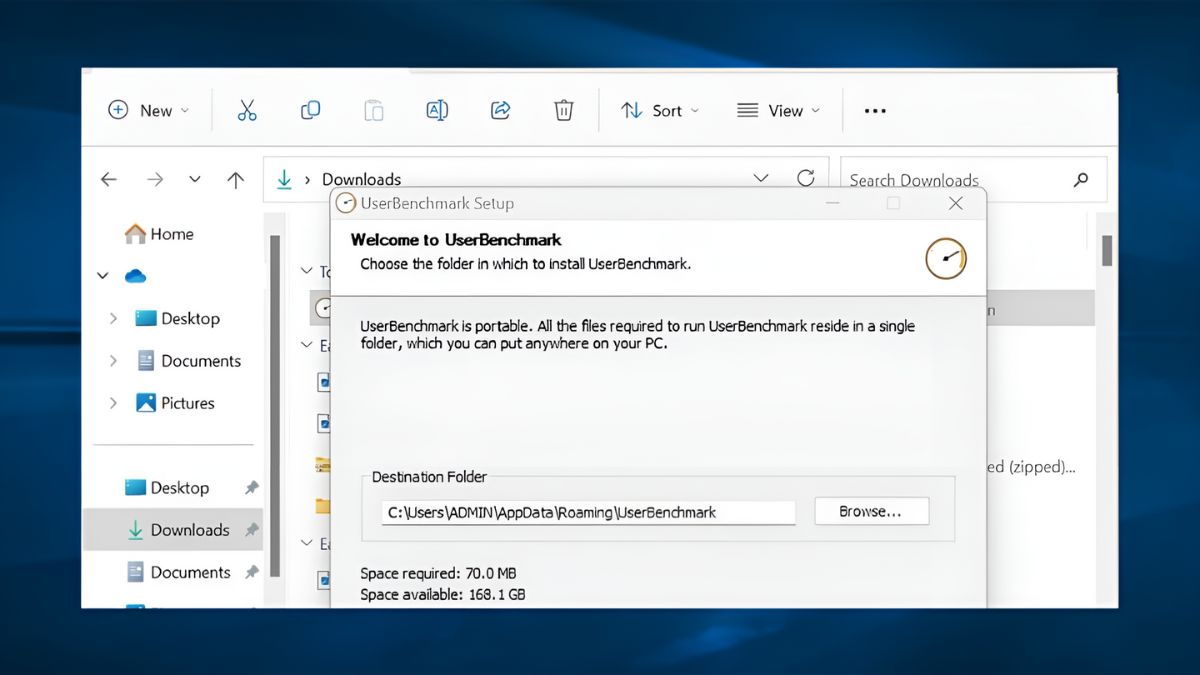Viewport: 1200px width, 675px height.
Task: Click the Paste clipboard icon
Action: pyautogui.click(x=374, y=111)
